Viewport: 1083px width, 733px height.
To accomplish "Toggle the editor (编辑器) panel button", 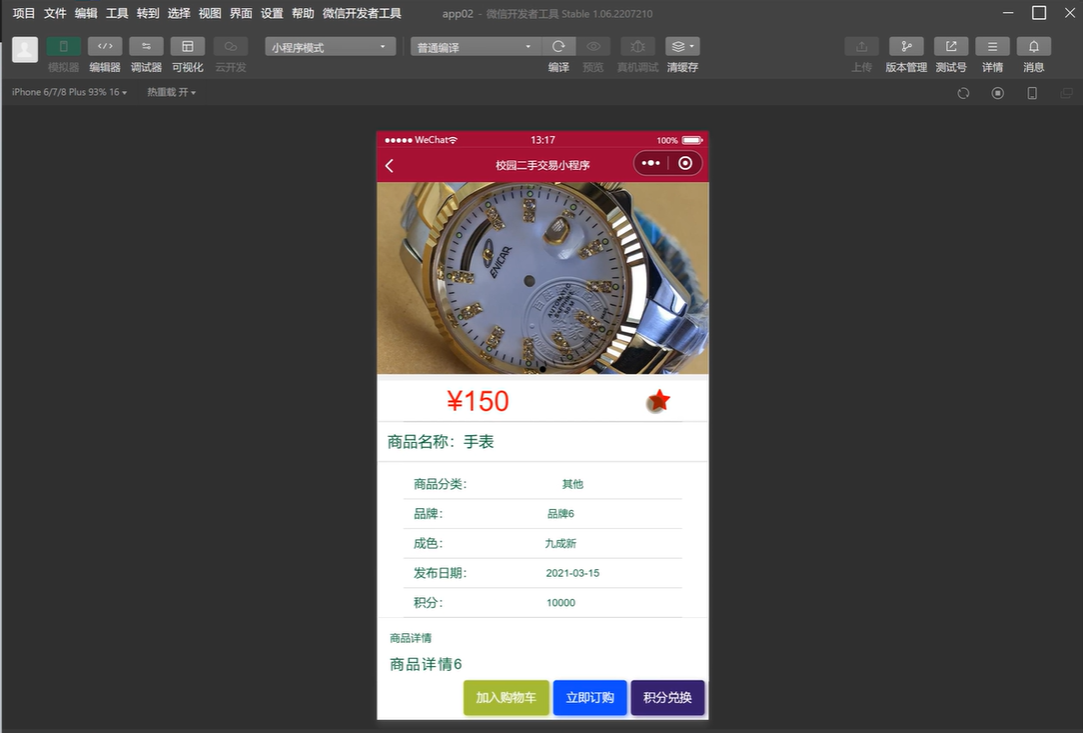I will [105, 47].
